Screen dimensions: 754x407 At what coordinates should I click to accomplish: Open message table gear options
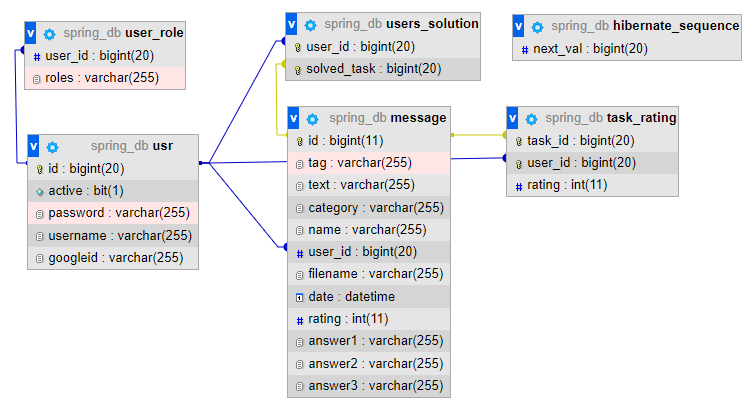[x=313, y=119]
